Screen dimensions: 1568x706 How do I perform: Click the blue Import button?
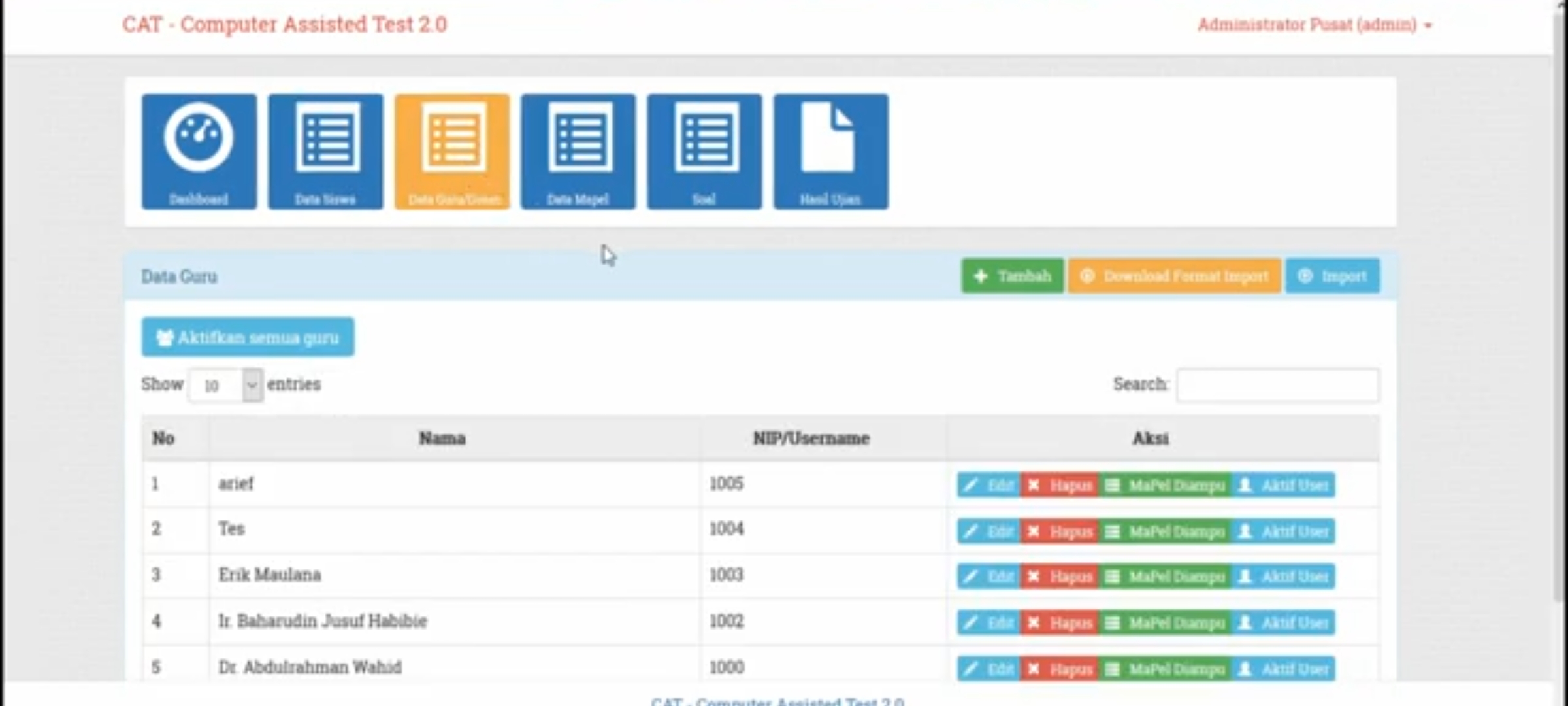pyautogui.click(x=1332, y=276)
